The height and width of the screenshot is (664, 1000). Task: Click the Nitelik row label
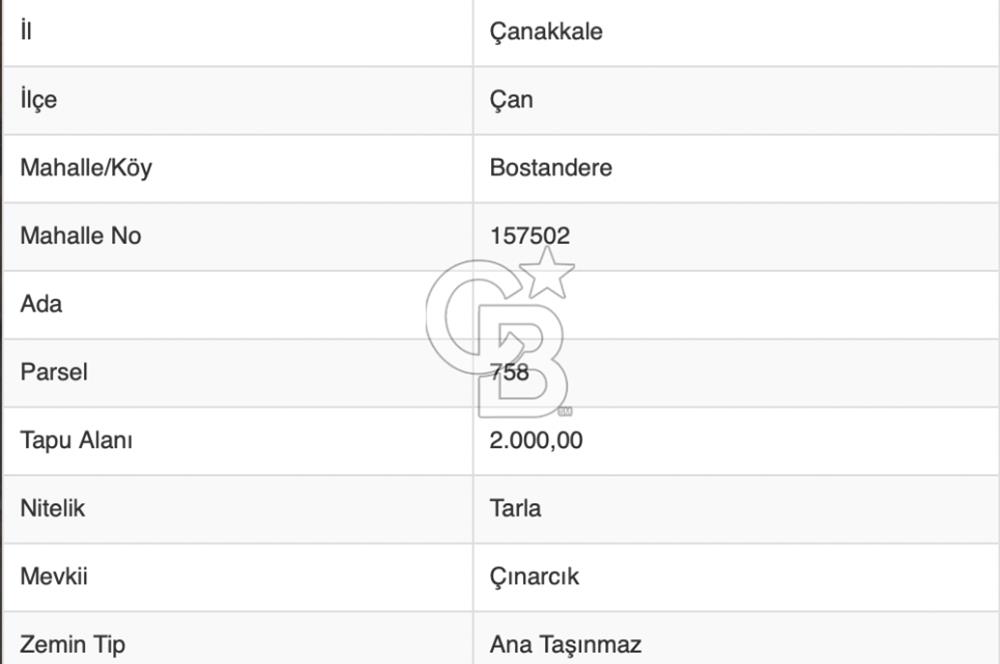point(52,508)
